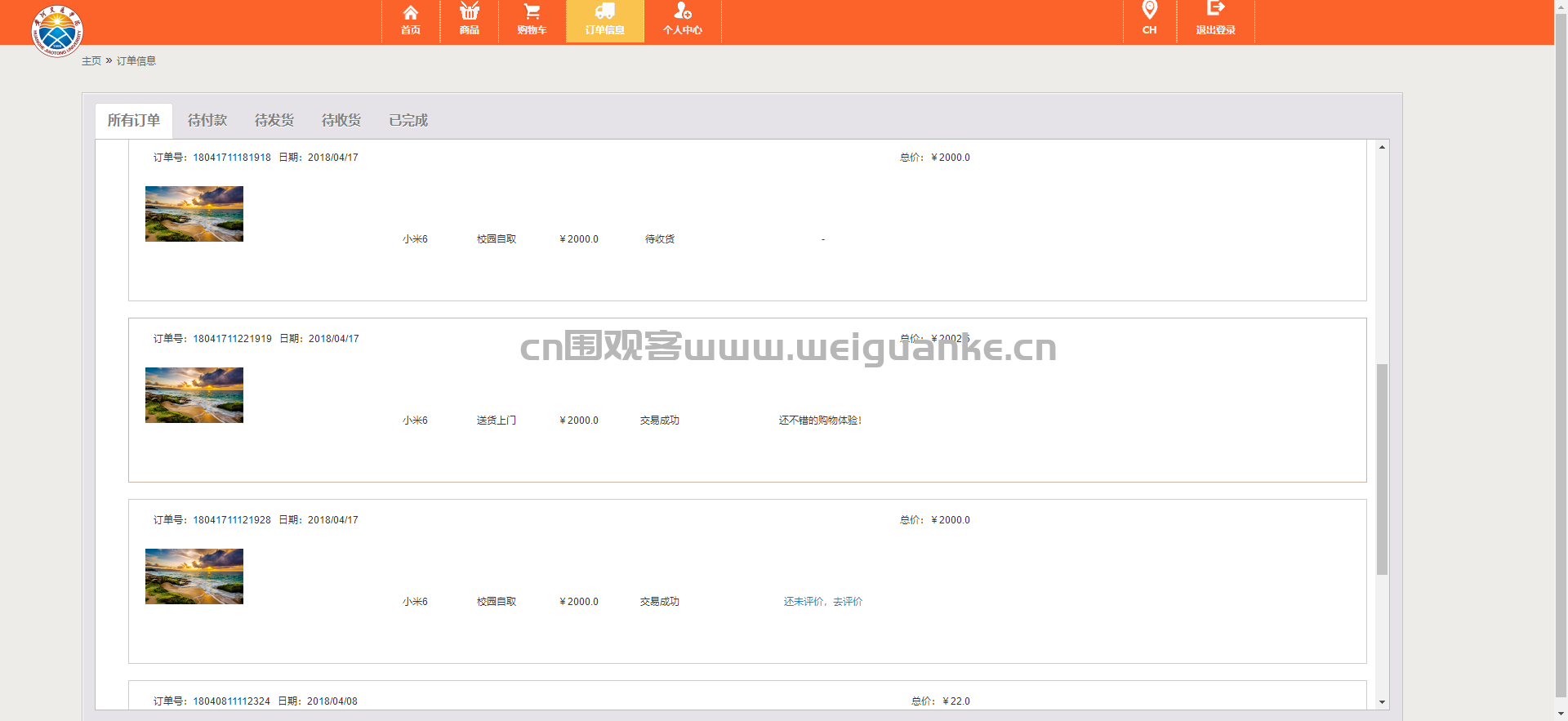Open product image of order 18041711121928

pos(194,576)
